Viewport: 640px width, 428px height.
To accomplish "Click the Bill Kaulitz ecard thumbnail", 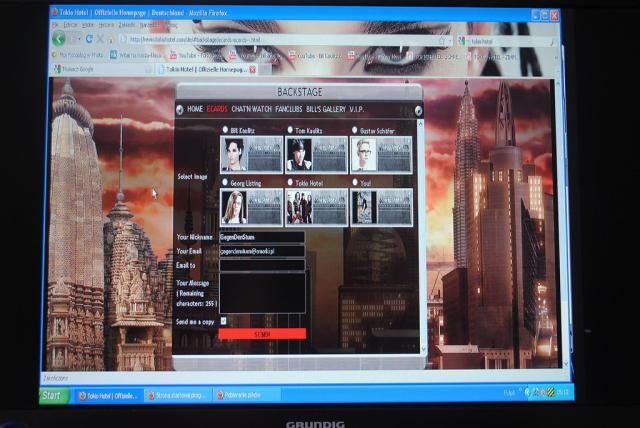I will 251,155.
